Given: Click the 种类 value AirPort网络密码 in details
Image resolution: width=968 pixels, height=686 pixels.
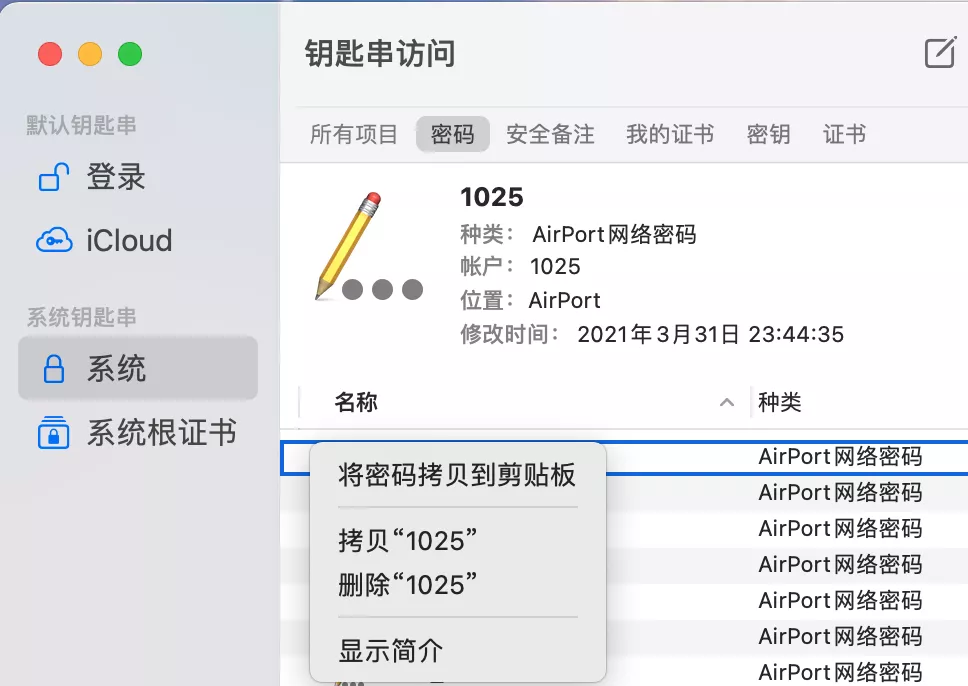Looking at the screenshot, I should (x=614, y=235).
